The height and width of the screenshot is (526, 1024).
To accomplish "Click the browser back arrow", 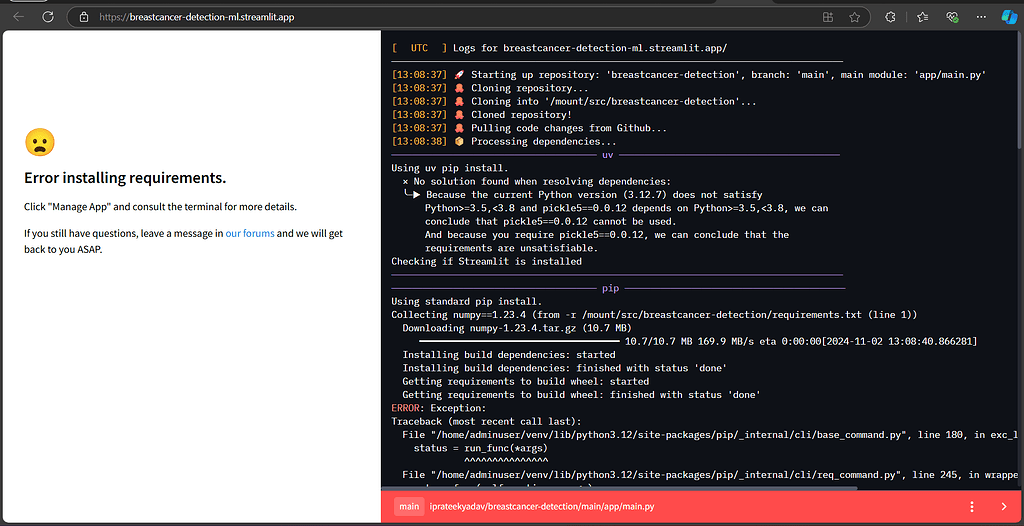I will (18, 17).
